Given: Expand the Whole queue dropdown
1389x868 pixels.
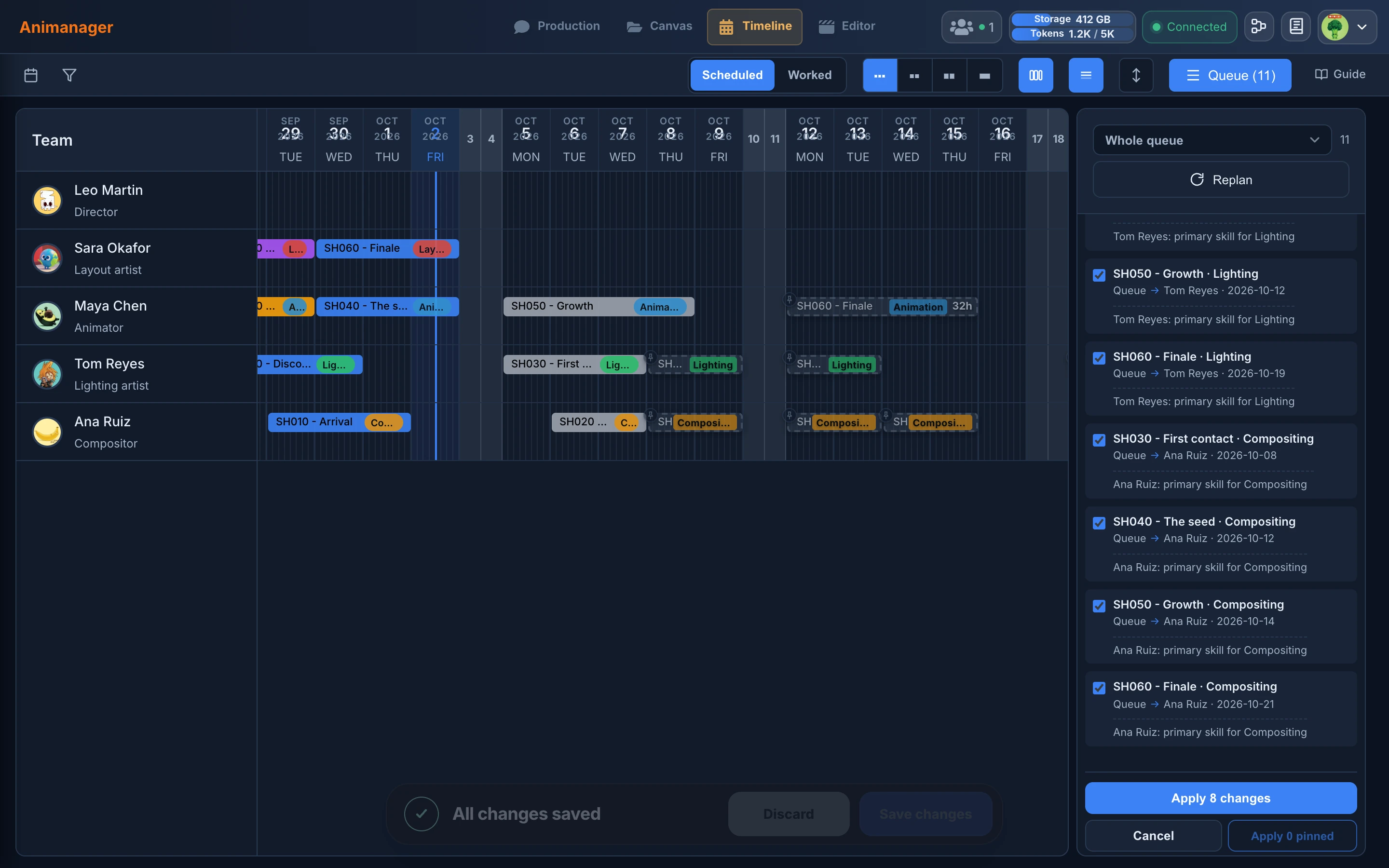Looking at the screenshot, I should [1212, 140].
